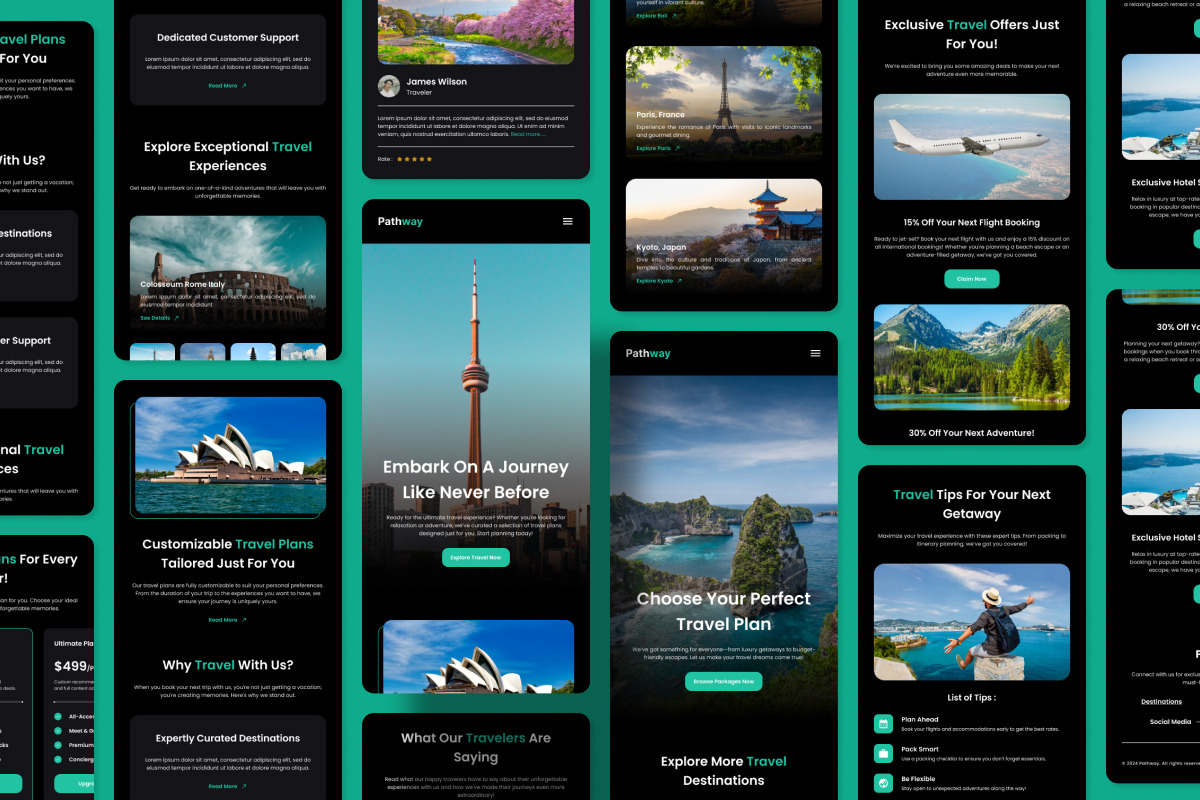Click the five-star rating beside Rate label
Image resolution: width=1200 pixels, height=800 pixels.
coord(415,159)
